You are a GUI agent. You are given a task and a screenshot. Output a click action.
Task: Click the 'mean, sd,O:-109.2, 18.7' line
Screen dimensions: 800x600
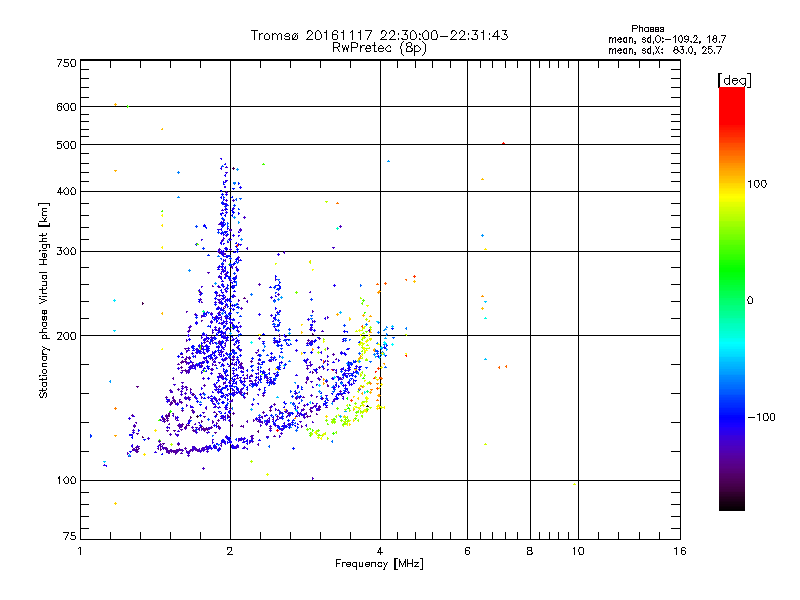667,39
